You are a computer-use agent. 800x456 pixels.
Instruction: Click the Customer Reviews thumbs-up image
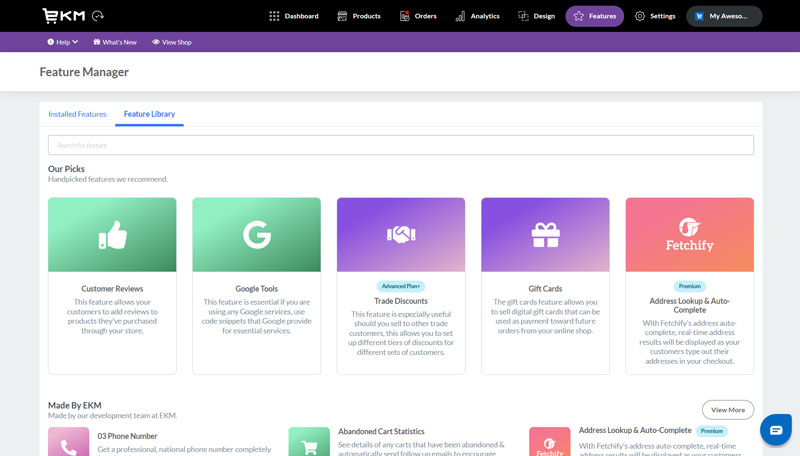point(112,235)
